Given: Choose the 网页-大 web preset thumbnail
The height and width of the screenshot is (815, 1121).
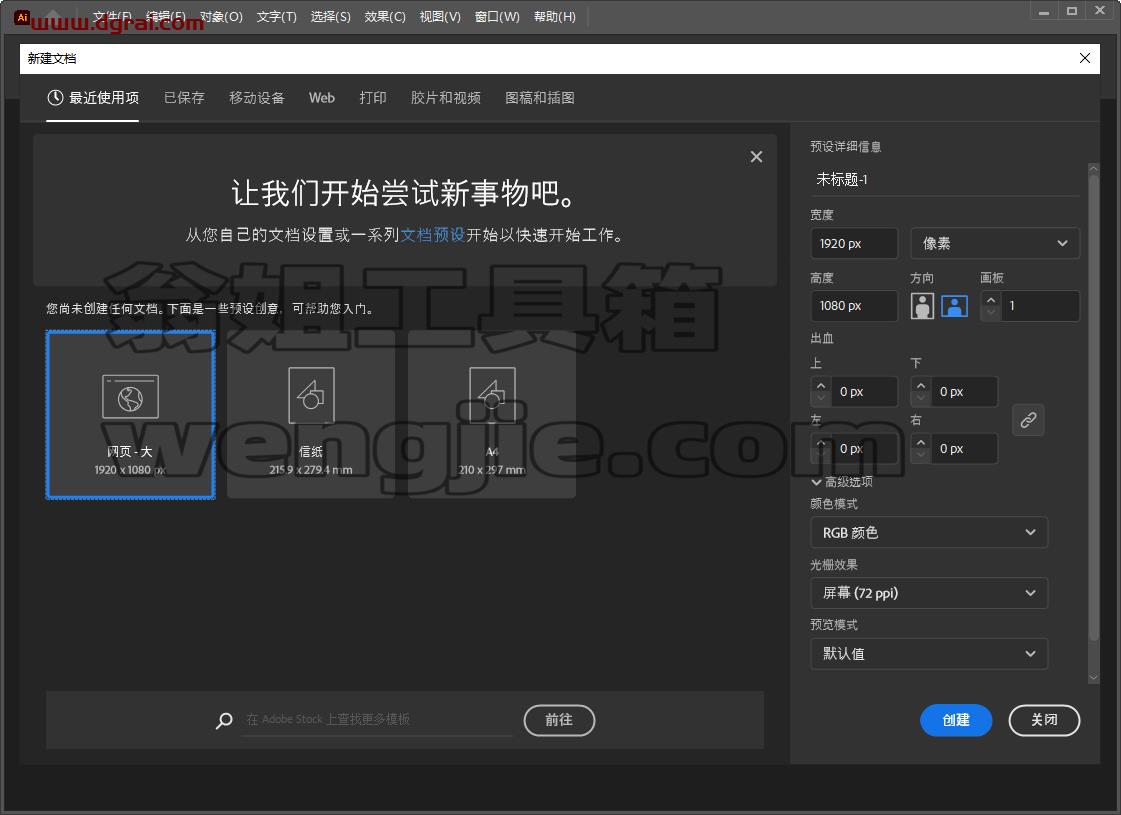Looking at the screenshot, I should coord(130,415).
